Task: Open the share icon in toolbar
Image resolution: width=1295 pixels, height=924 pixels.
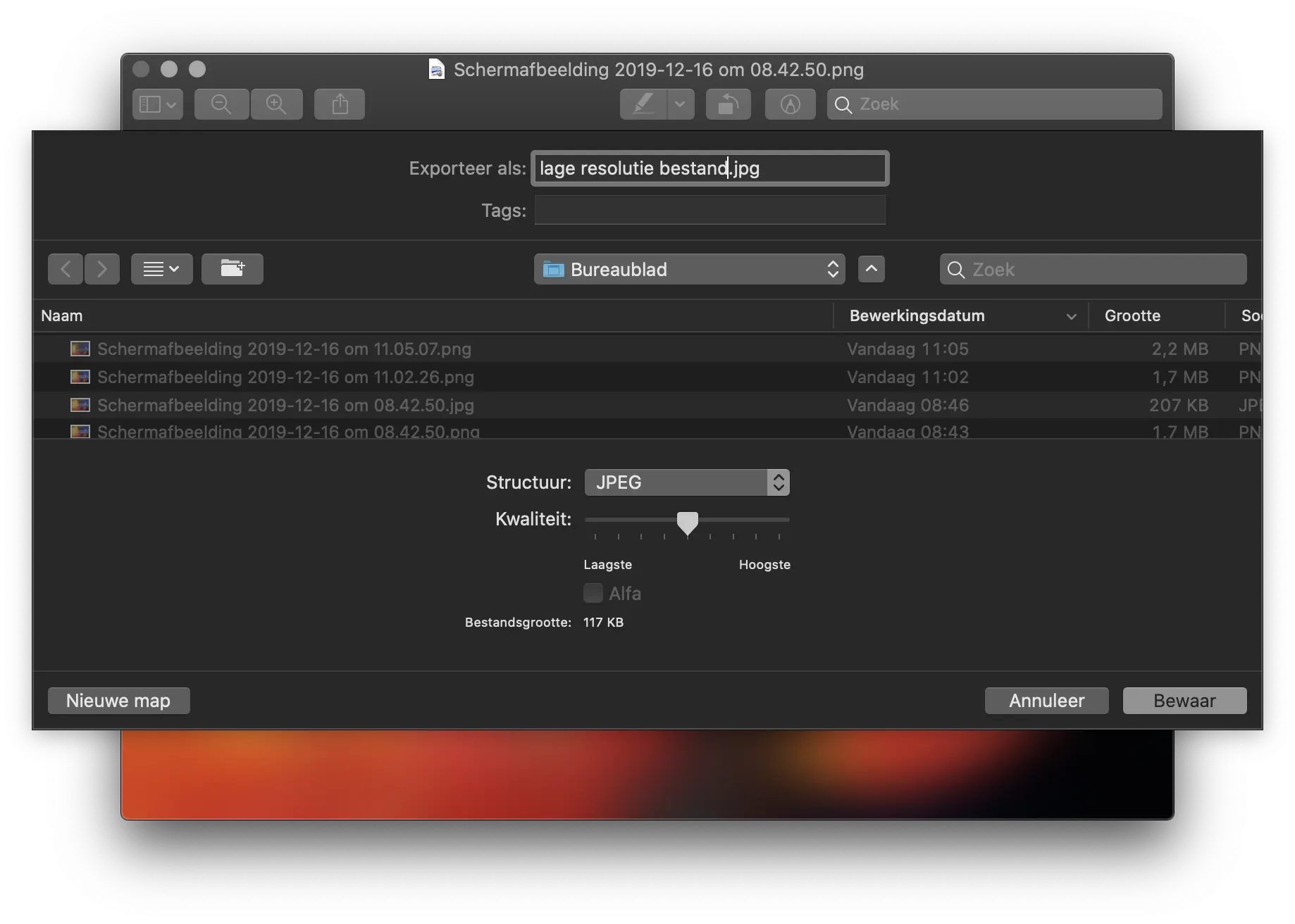Action: click(x=340, y=104)
